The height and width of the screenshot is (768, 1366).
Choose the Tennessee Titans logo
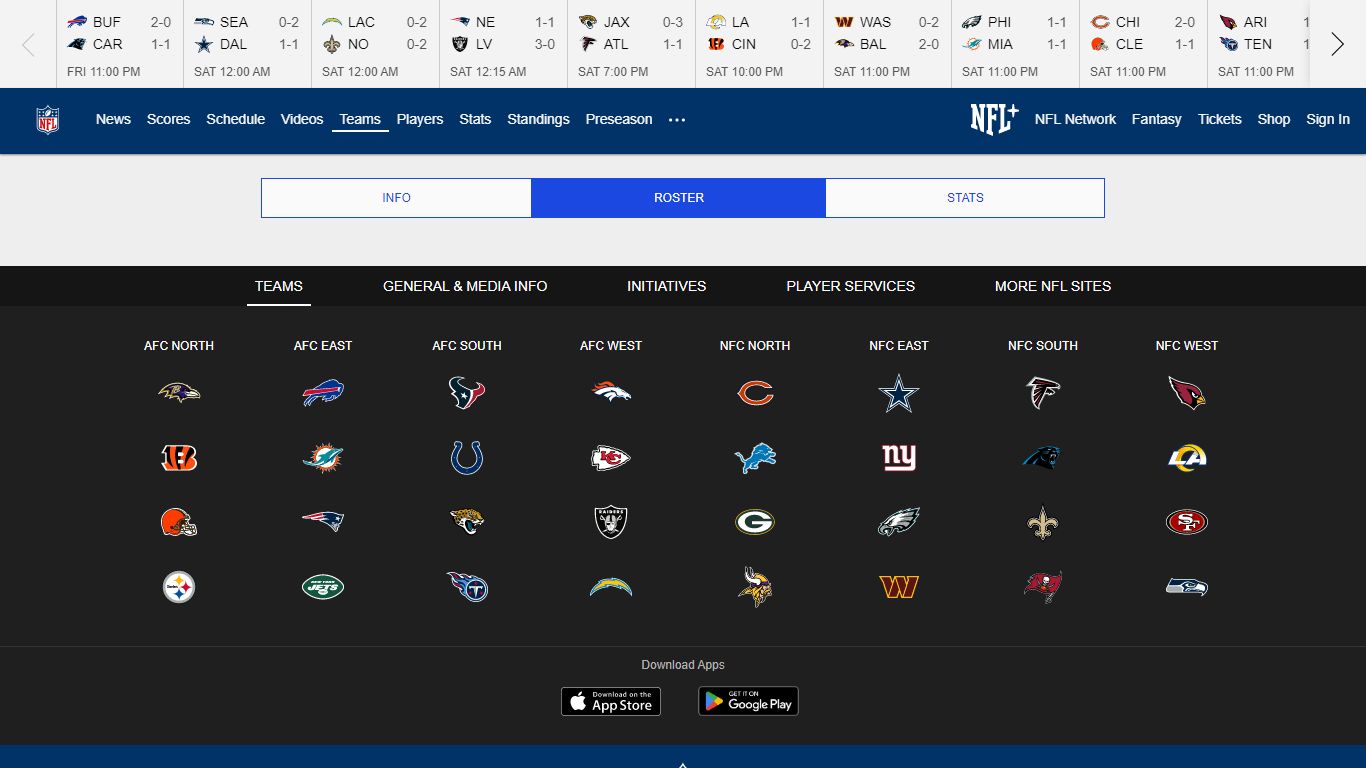[467, 587]
